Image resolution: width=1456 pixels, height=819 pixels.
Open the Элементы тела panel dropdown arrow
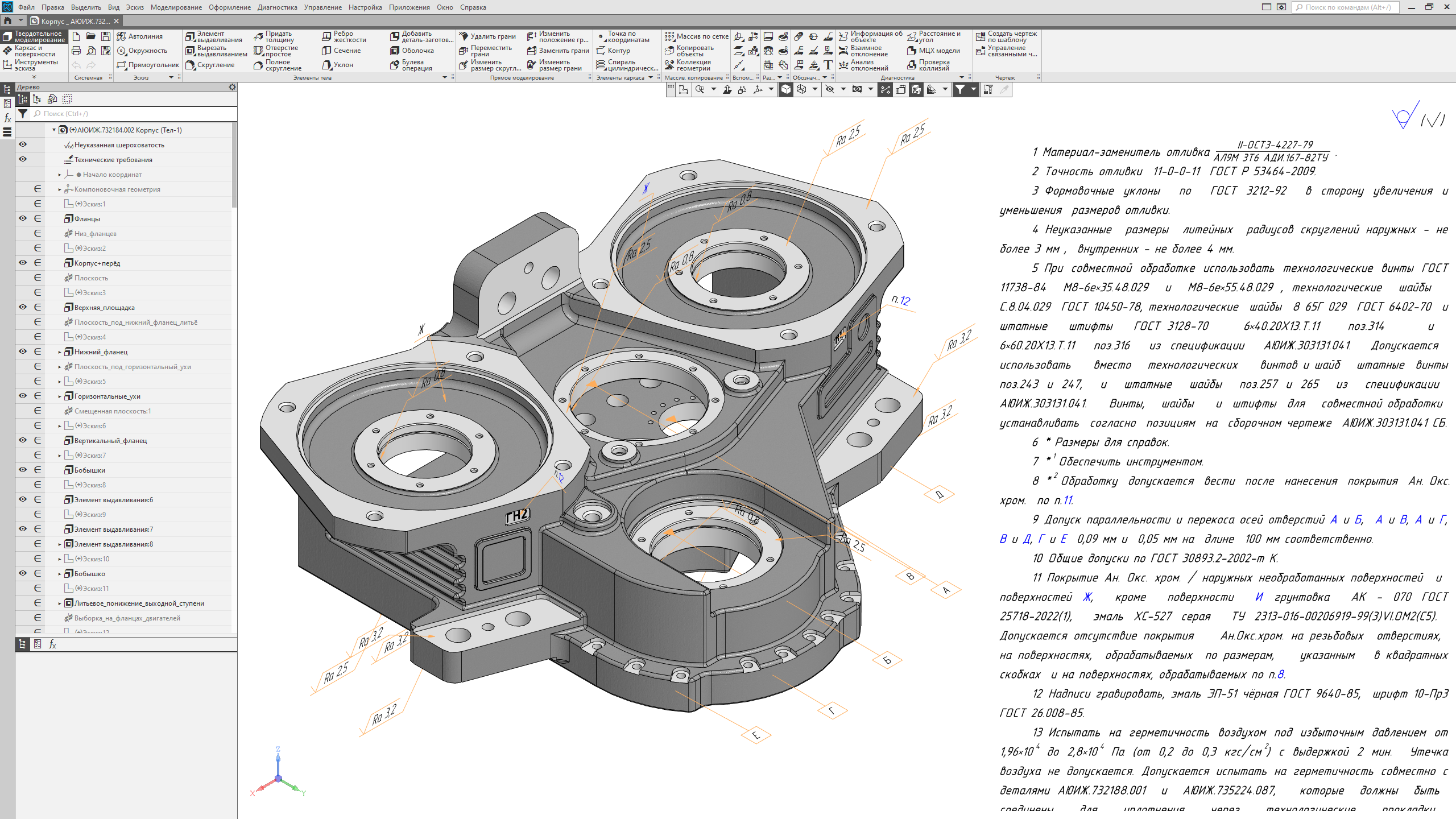(445, 78)
